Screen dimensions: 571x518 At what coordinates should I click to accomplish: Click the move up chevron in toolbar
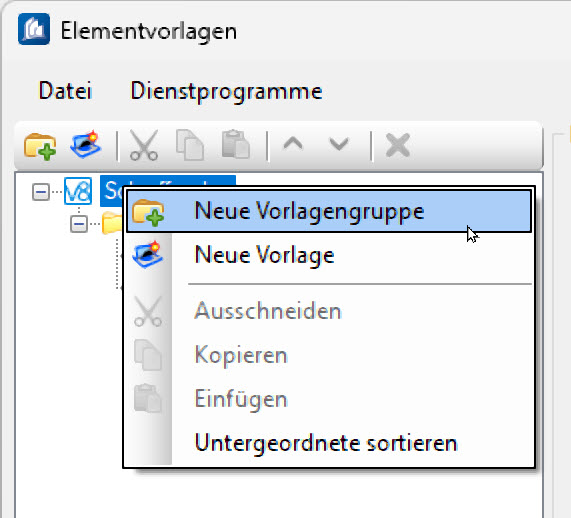(293, 144)
